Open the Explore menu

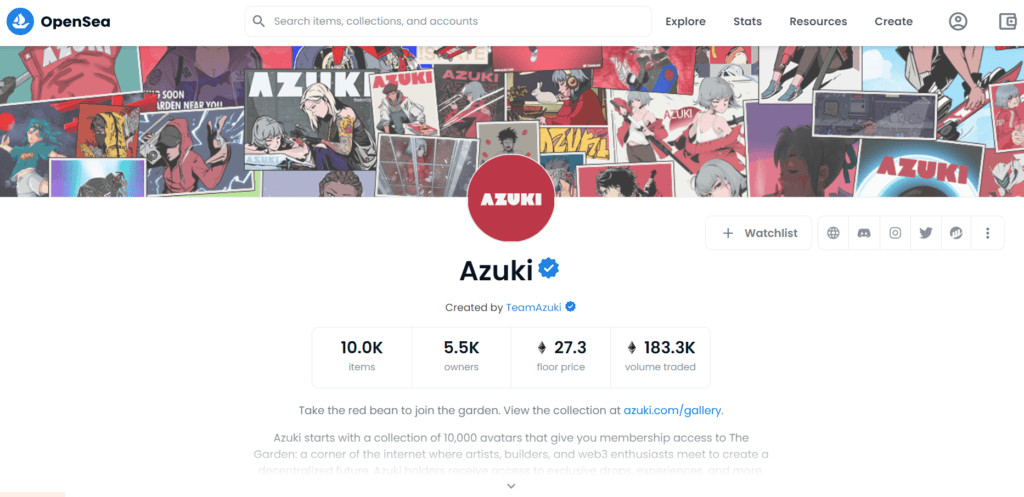[685, 22]
